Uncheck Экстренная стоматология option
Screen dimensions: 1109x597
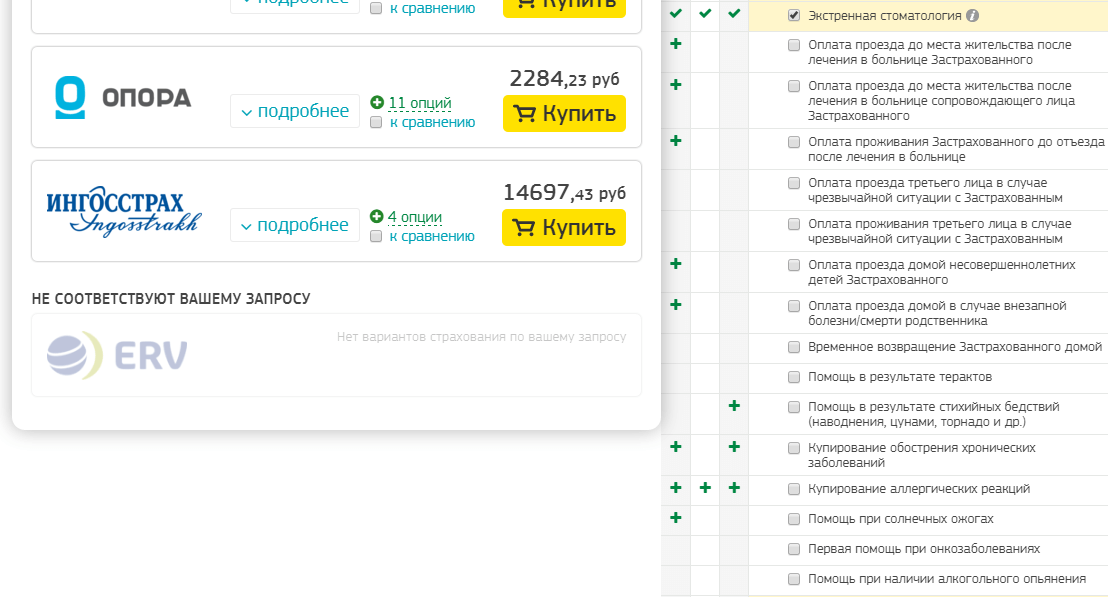point(794,16)
